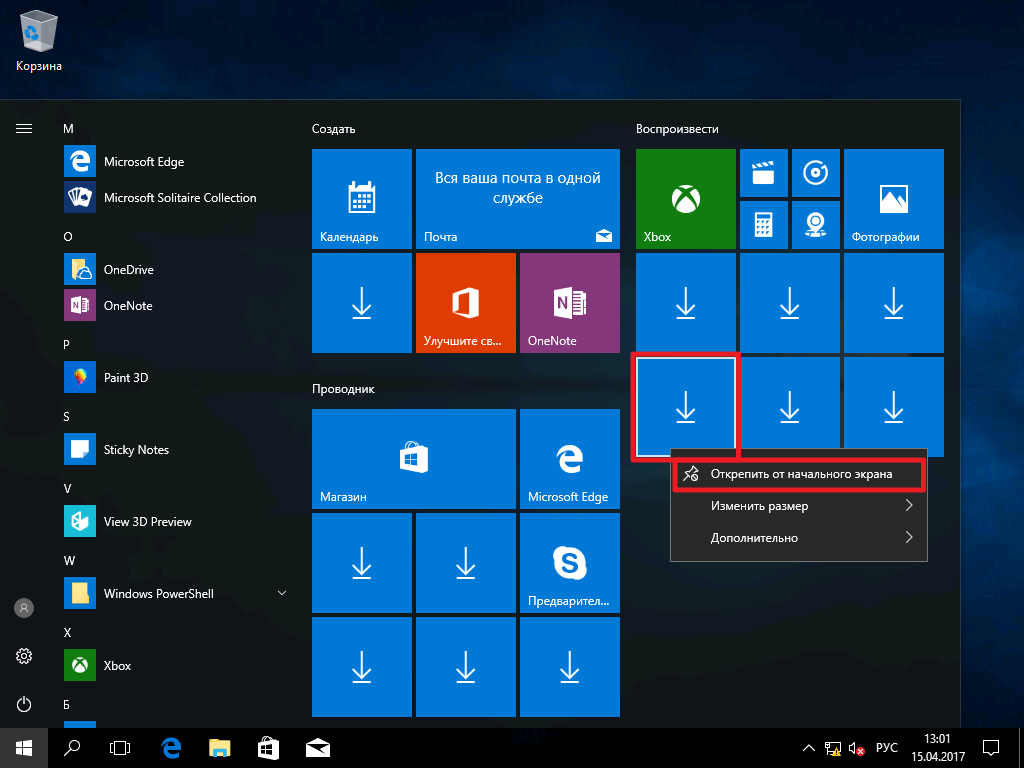Click the Power button in Start sidebar

click(x=24, y=704)
